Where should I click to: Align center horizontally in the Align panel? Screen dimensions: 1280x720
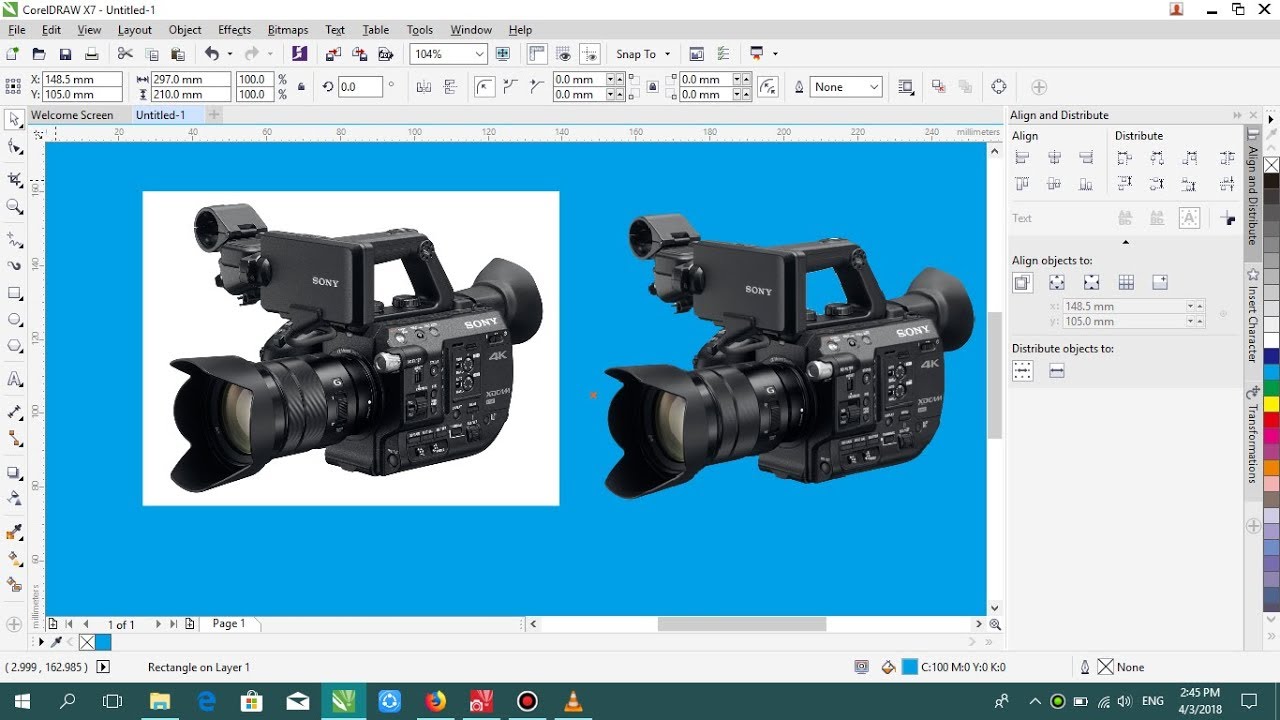pos(1054,158)
